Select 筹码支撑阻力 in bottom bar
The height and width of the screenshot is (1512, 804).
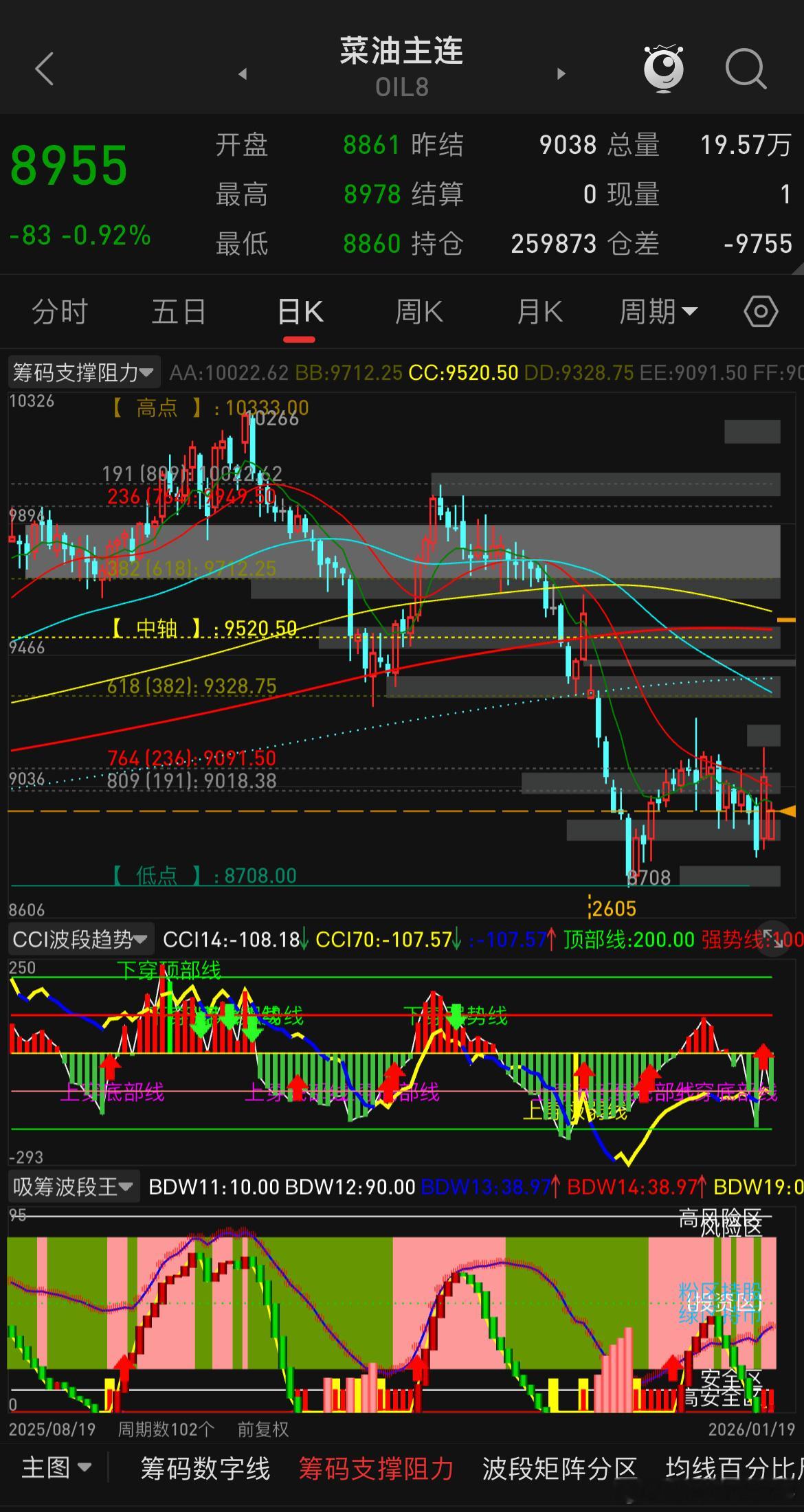click(x=376, y=1468)
